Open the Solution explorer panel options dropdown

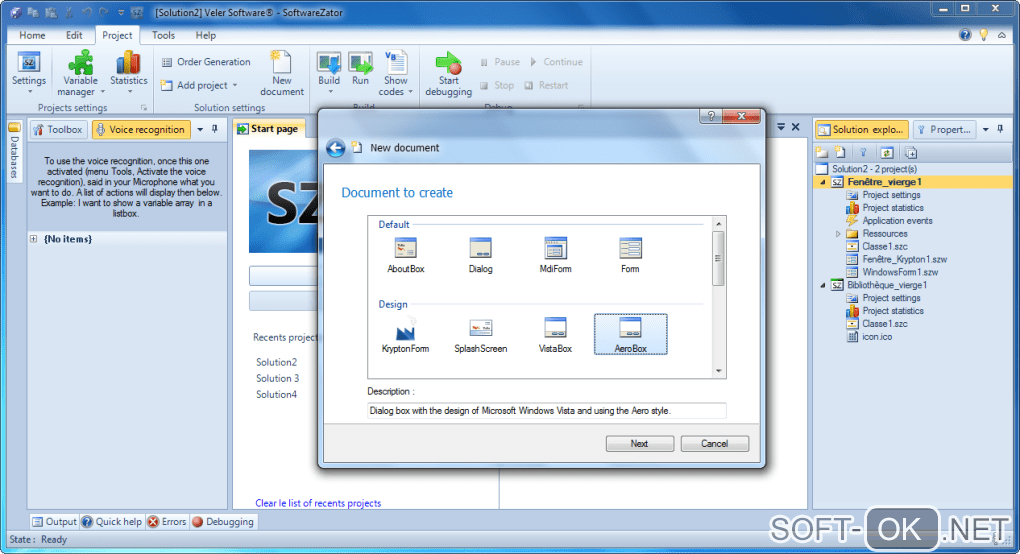(x=986, y=129)
